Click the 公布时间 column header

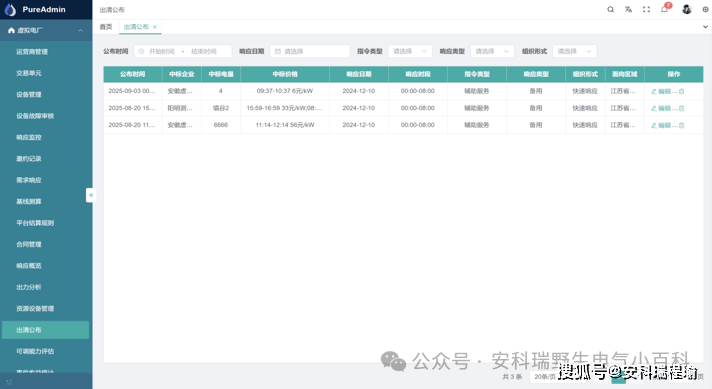click(133, 74)
